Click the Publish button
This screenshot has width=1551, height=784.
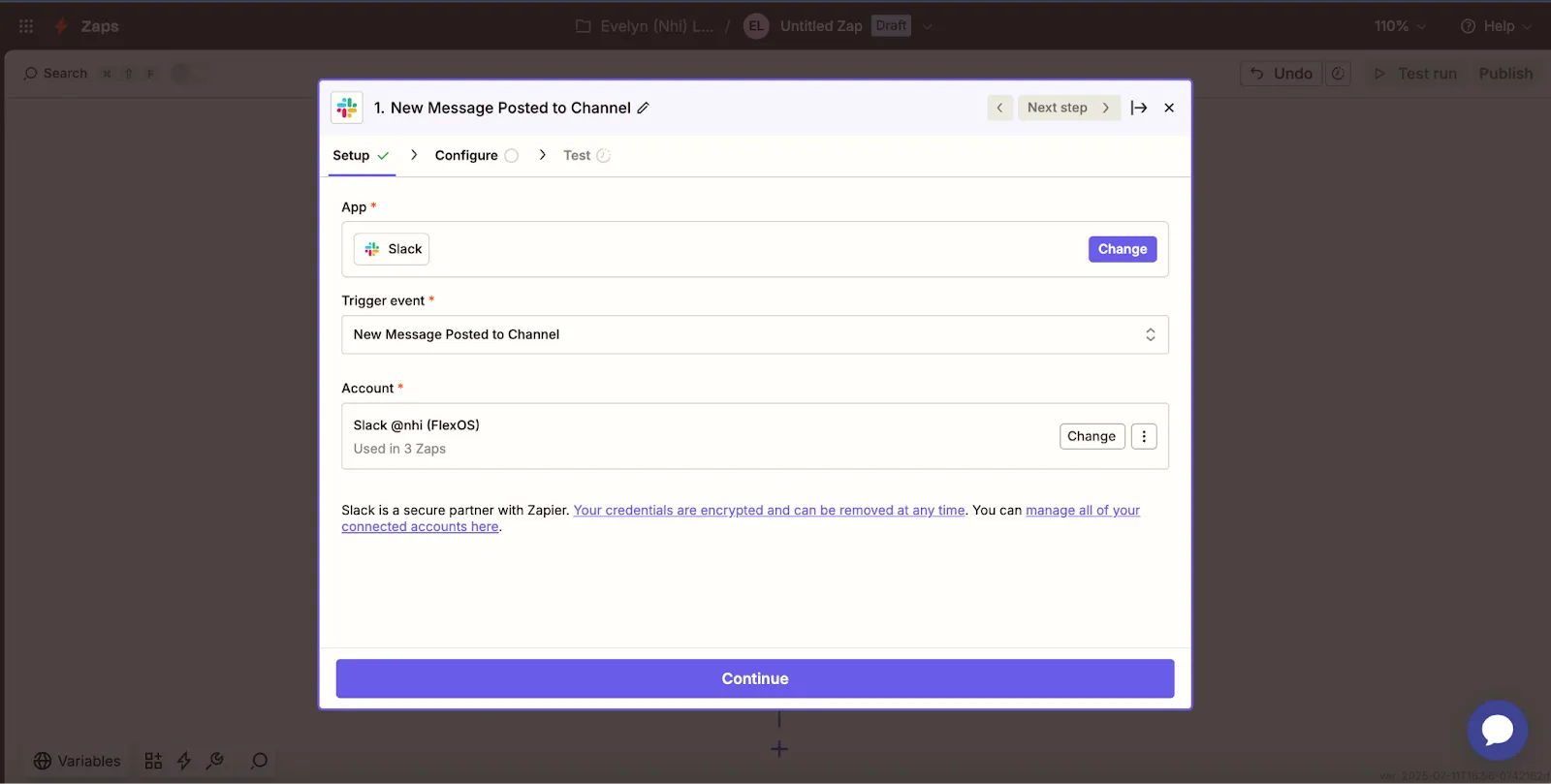coord(1505,74)
